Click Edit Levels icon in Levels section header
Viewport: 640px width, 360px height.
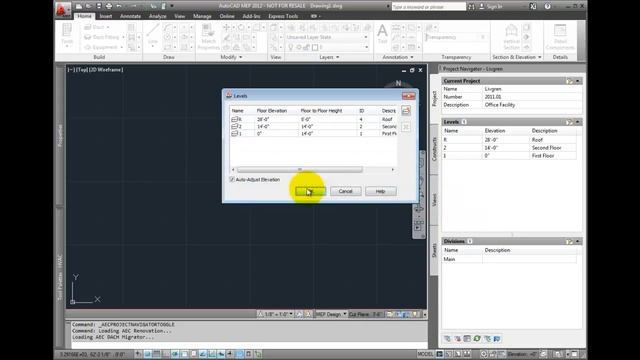[x=569, y=122]
